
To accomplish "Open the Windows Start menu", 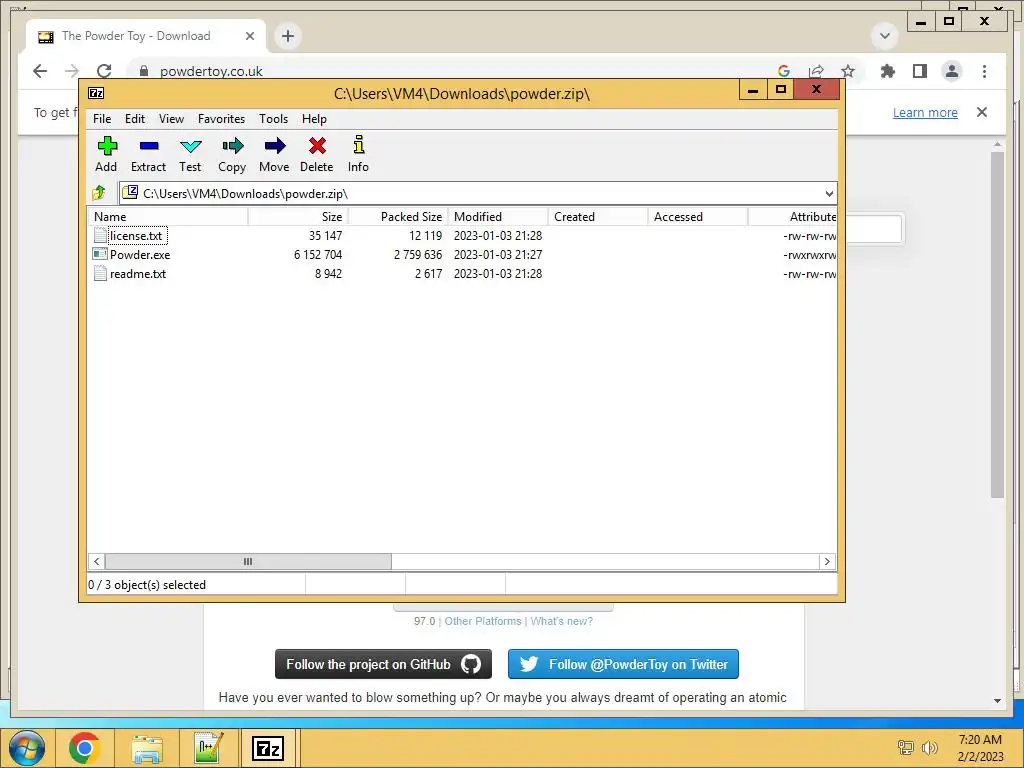I will click(x=27, y=748).
